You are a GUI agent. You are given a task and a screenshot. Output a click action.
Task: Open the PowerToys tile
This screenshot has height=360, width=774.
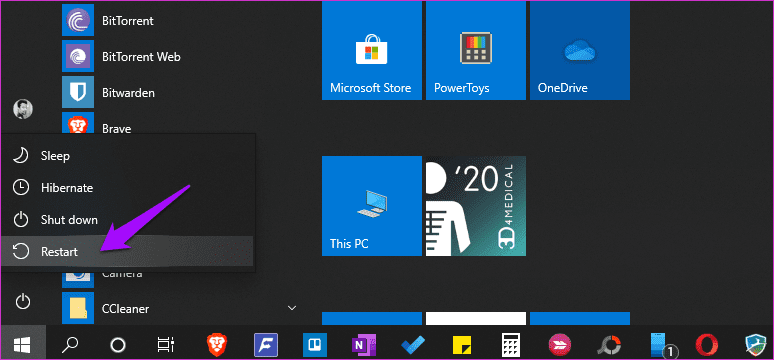pyautogui.click(x=476, y=50)
